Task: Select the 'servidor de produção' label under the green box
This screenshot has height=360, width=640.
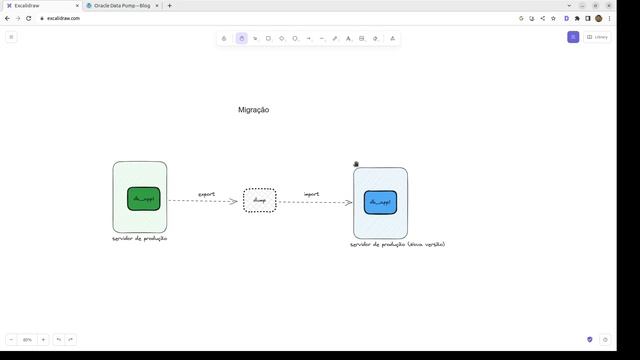Action: [x=140, y=238]
